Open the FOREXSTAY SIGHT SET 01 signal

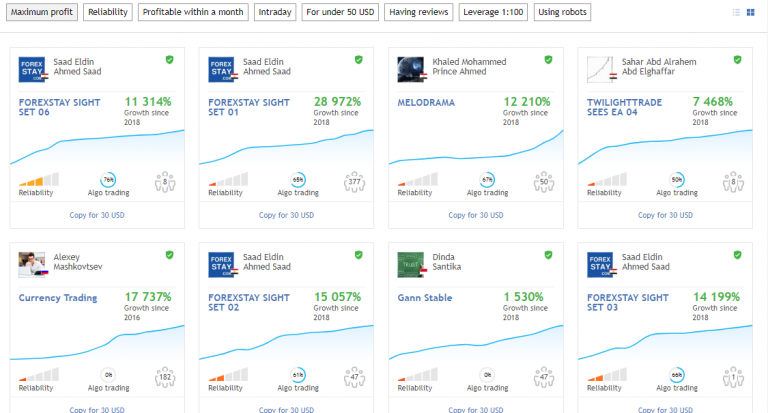click(249, 107)
